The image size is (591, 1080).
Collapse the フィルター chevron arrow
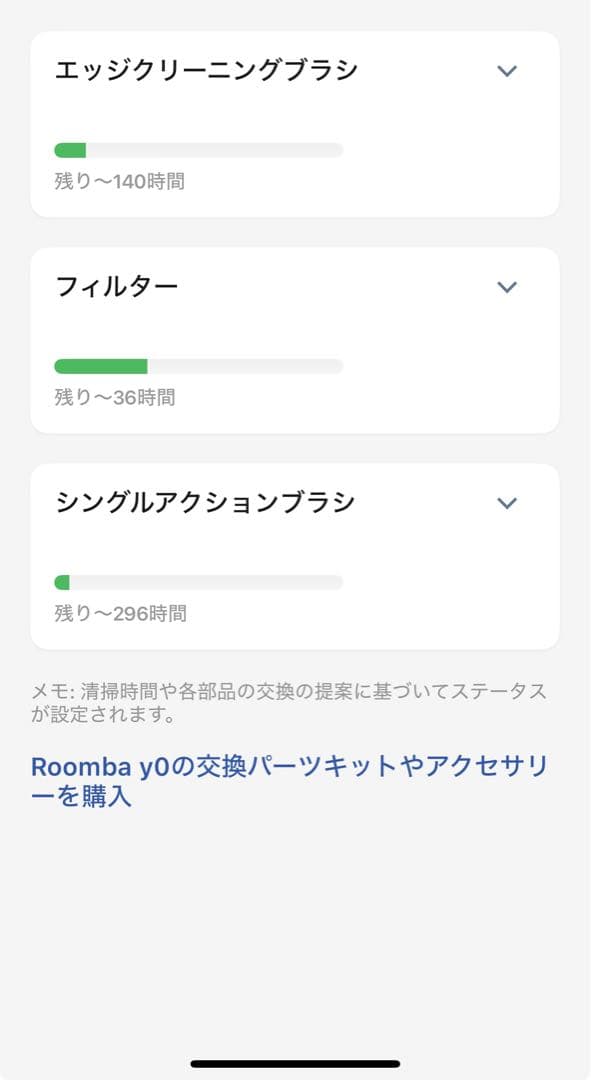507,287
